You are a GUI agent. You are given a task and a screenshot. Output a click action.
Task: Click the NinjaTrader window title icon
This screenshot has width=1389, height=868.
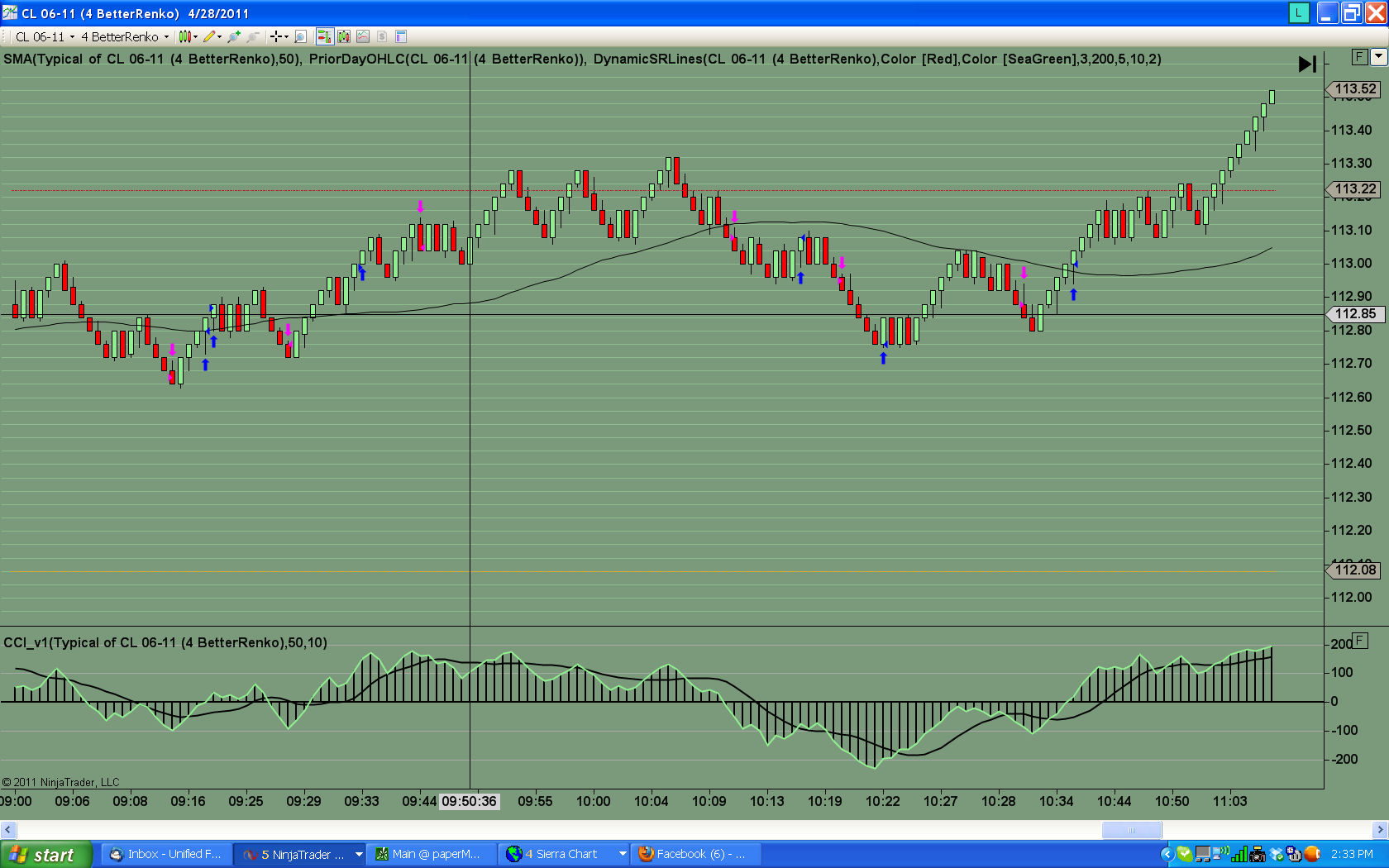pos(10,12)
